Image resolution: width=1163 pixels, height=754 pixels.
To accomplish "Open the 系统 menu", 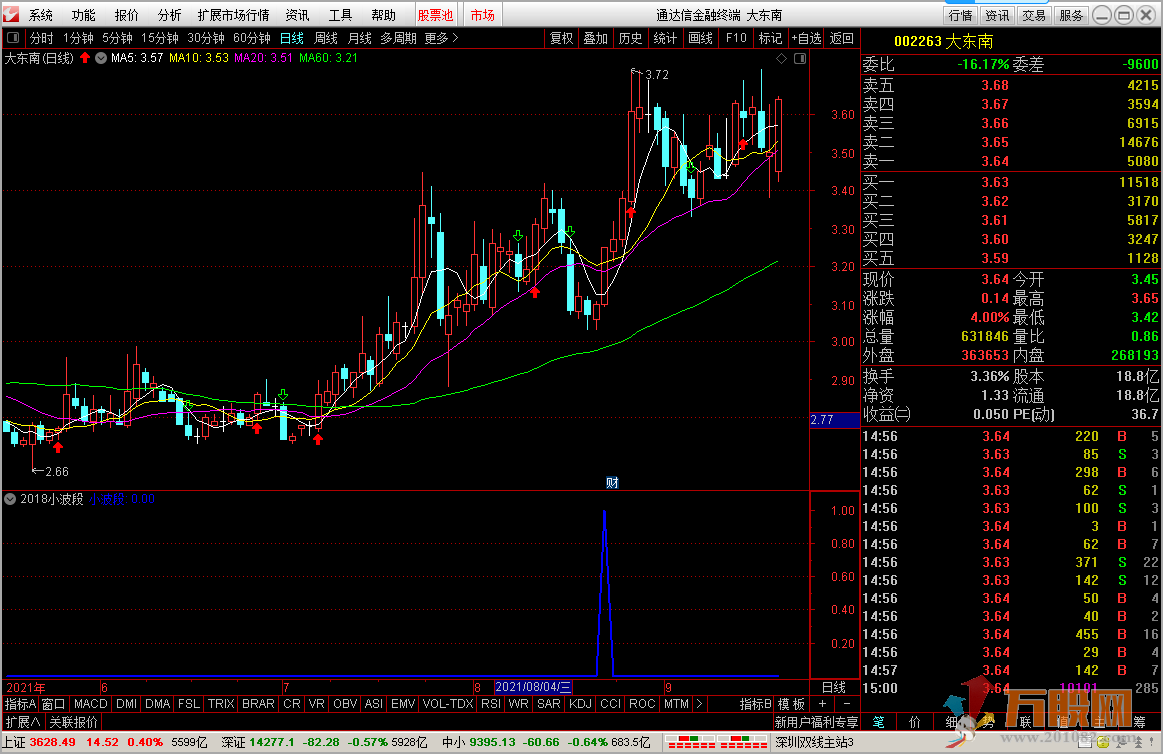I will tap(41, 15).
